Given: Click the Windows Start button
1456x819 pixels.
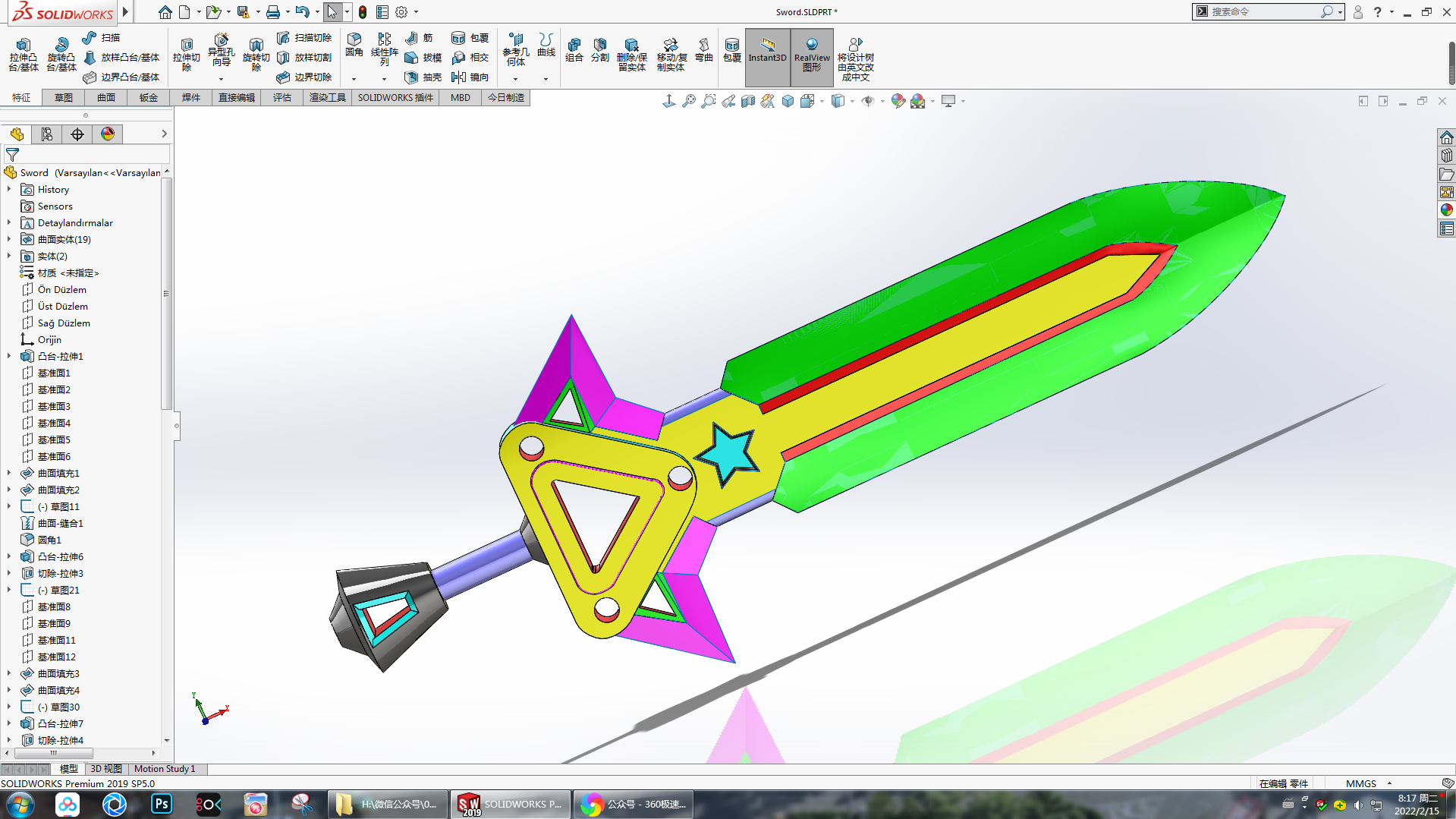Looking at the screenshot, I should [x=20, y=804].
